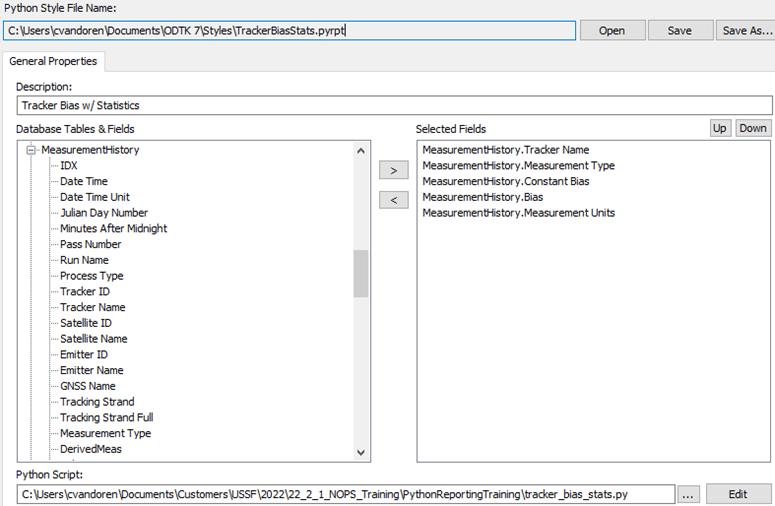The image size is (775, 506).
Task: Select MeasurementHistory.Measurement Units in Selected Fields
Action: 518,213
